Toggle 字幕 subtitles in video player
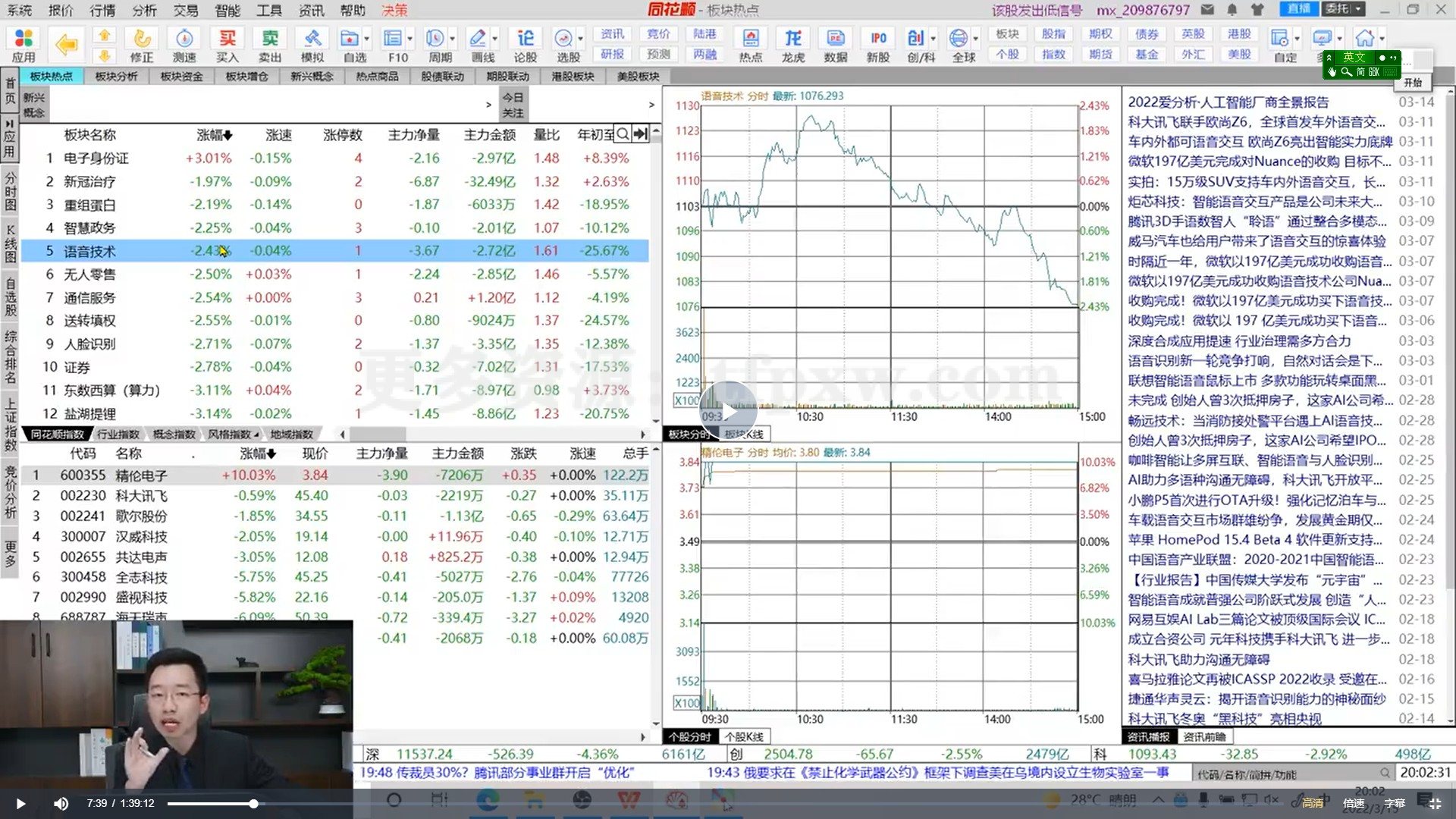Viewport: 1456px width, 819px height. click(x=1394, y=803)
